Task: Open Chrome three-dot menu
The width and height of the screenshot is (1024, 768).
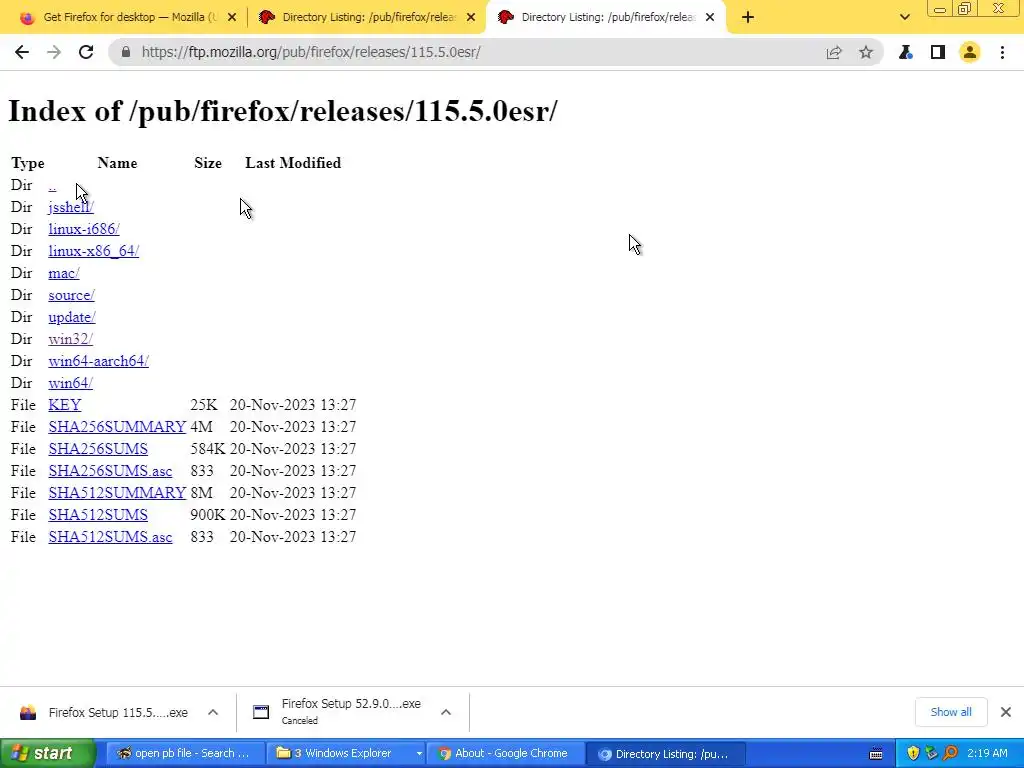Action: [1002, 52]
